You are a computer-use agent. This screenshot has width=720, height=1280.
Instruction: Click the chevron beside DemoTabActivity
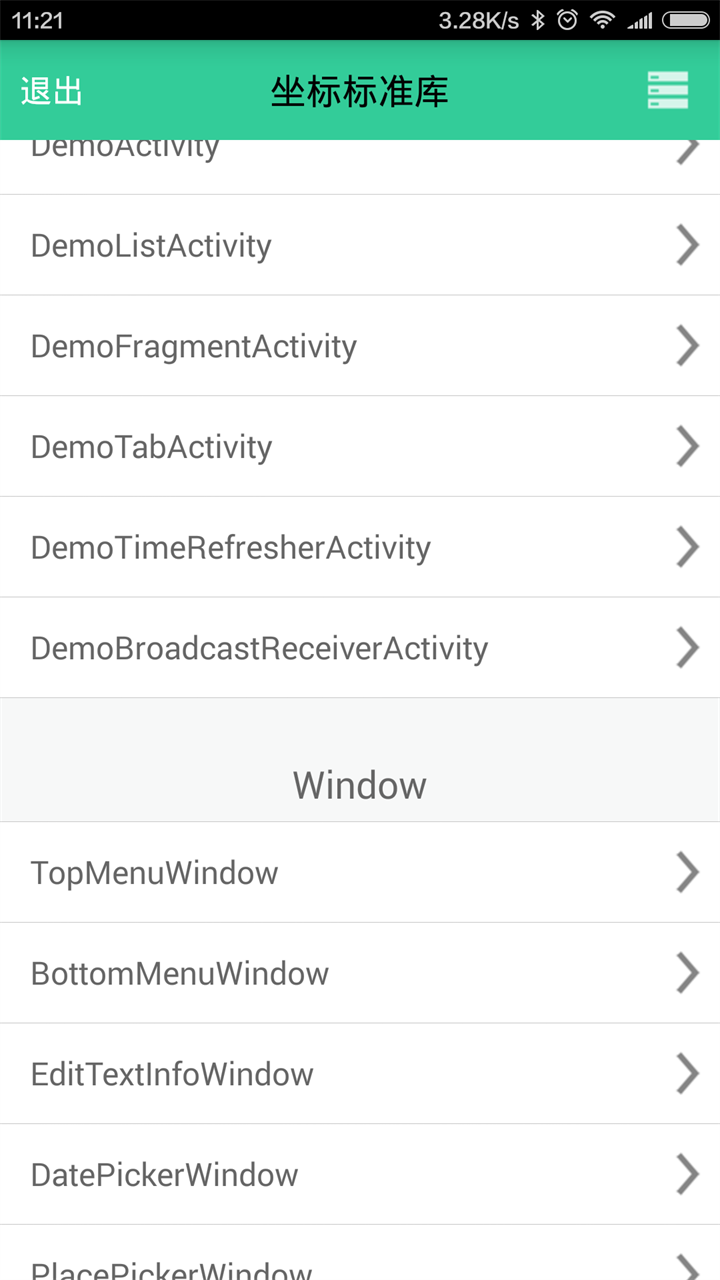click(687, 447)
